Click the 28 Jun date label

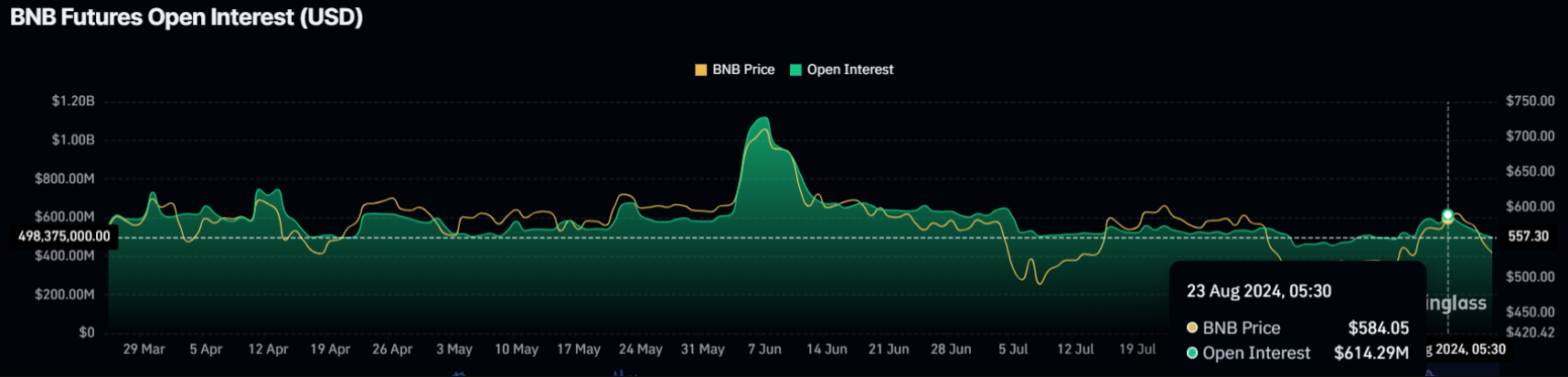(x=951, y=350)
